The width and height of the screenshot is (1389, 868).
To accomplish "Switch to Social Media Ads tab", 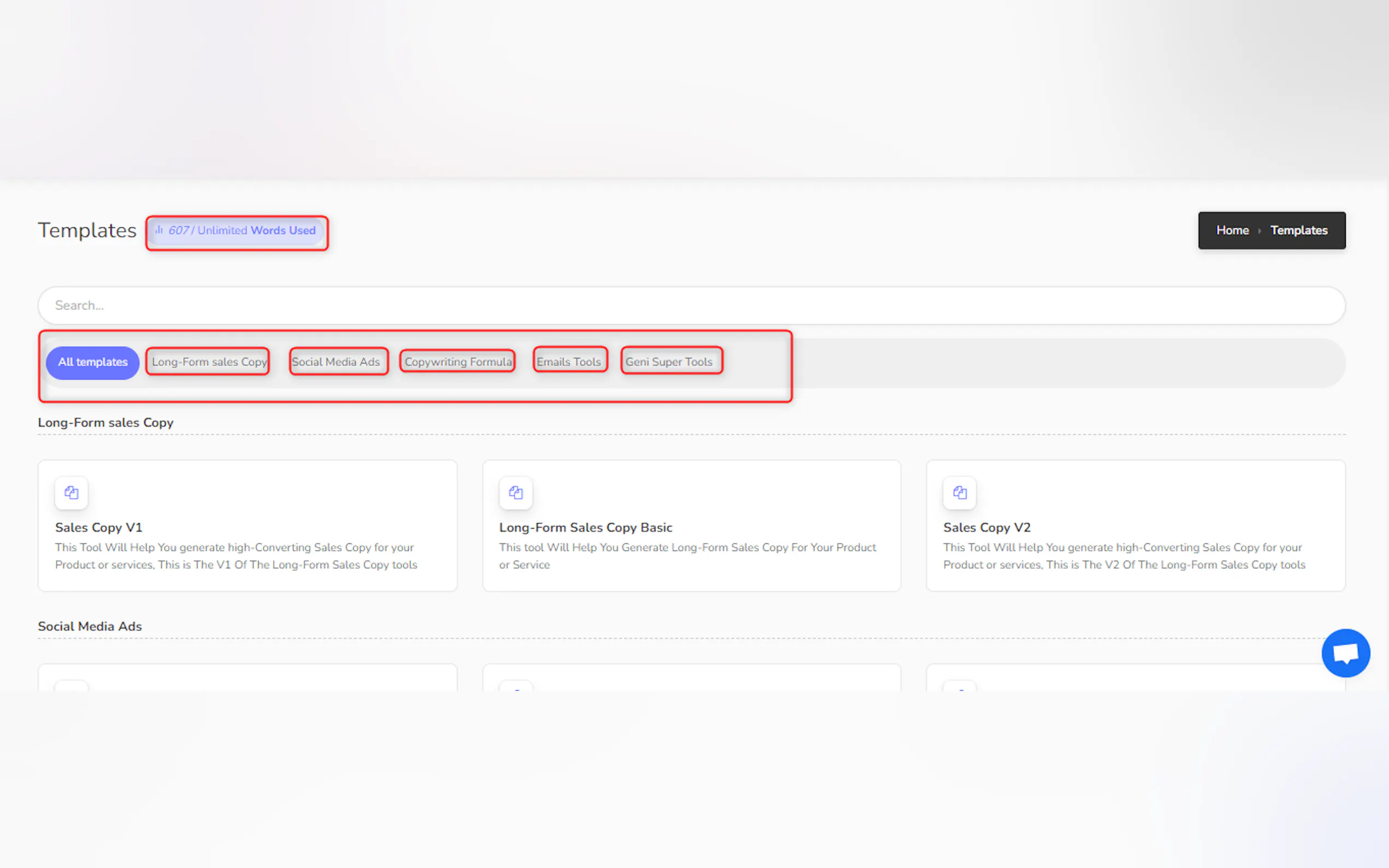I will (336, 362).
